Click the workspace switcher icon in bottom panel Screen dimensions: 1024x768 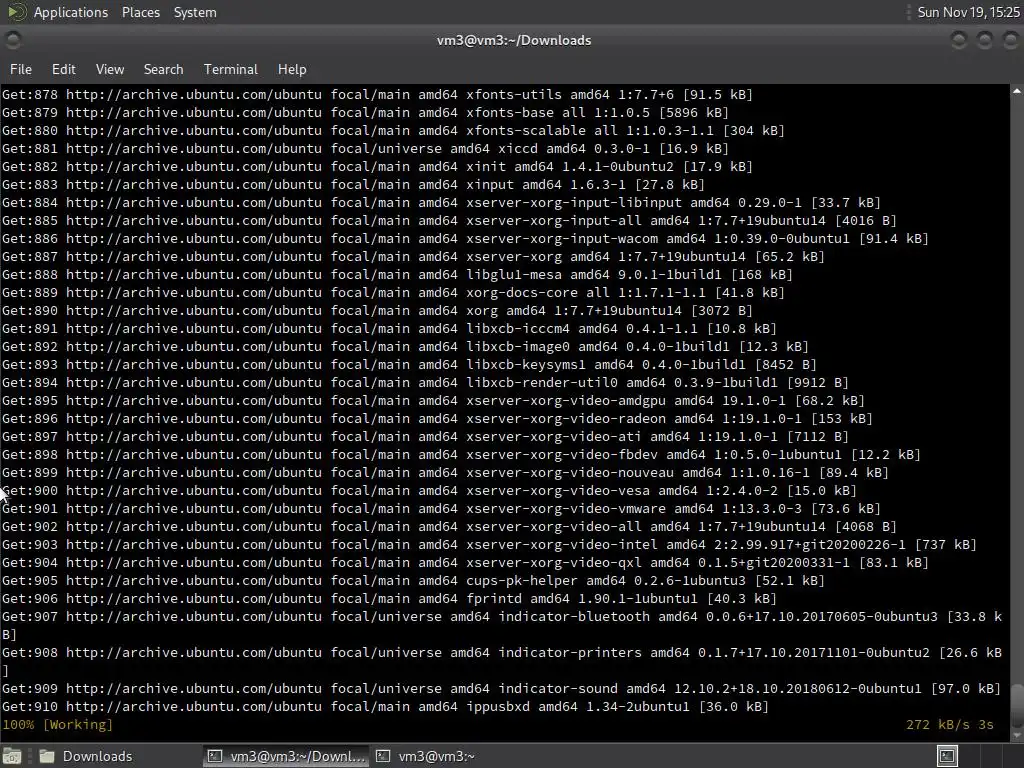(x=947, y=756)
